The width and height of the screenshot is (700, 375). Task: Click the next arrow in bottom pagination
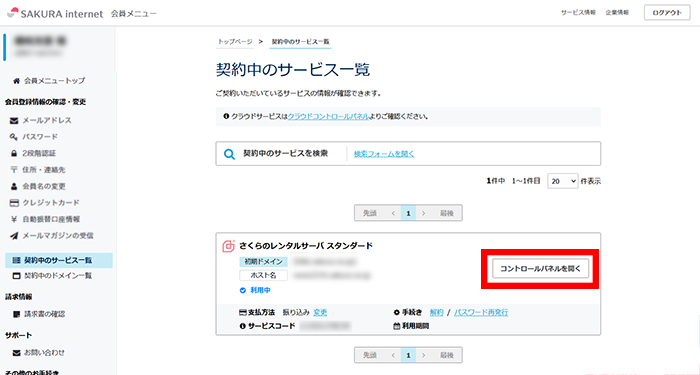click(x=424, y=355)
